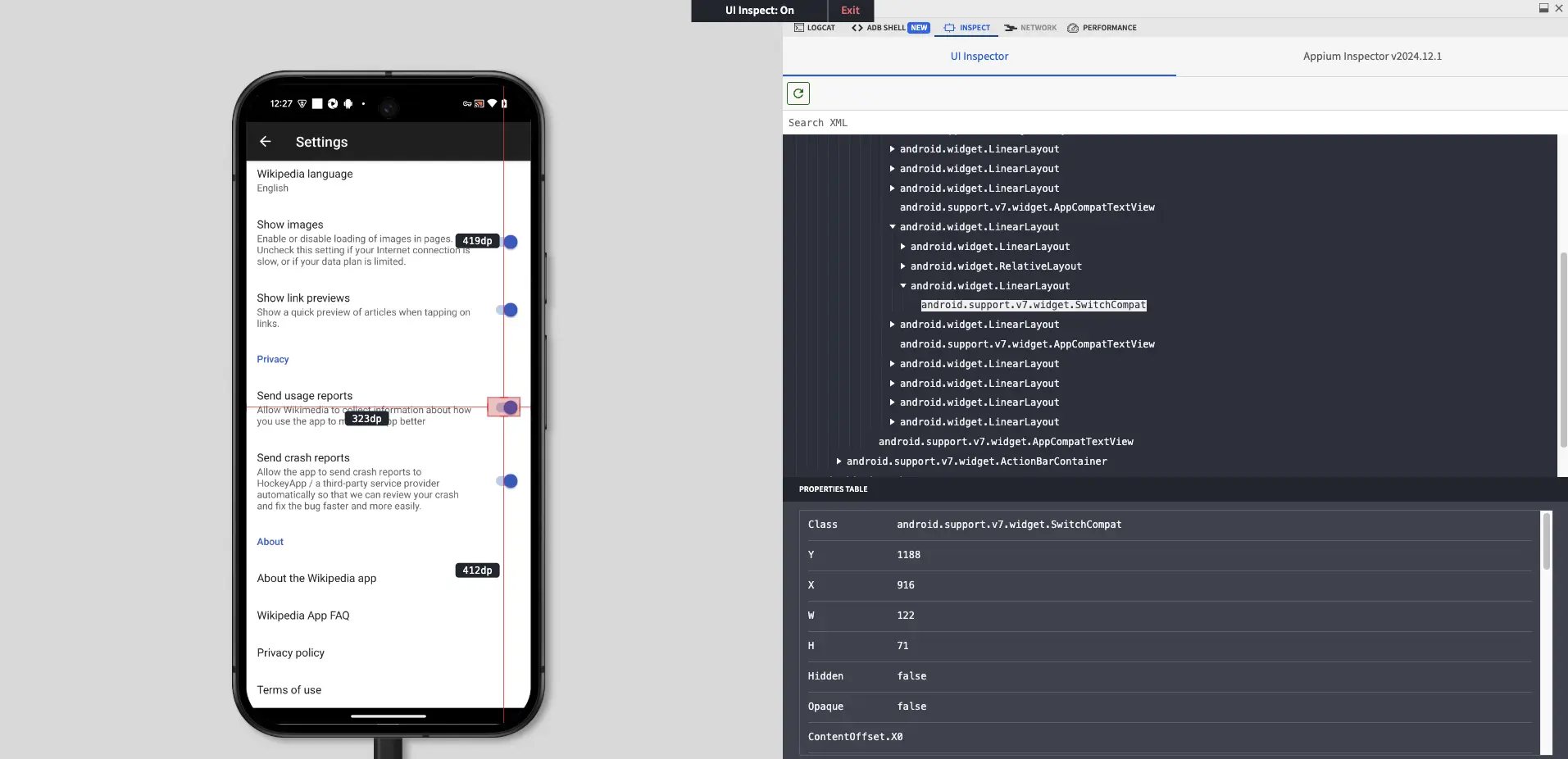
Task: Open the LOGCAT tab
Action: pos(815,28)
